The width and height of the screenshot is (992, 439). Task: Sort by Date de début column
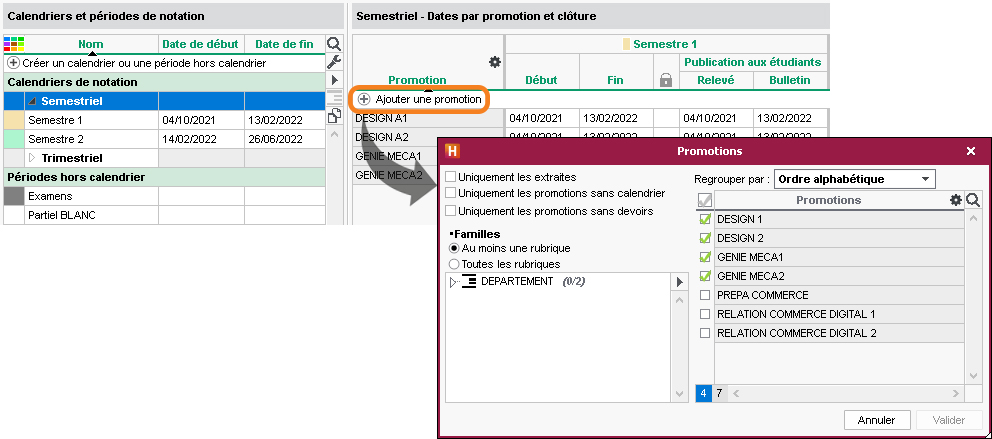coord(201,44)
